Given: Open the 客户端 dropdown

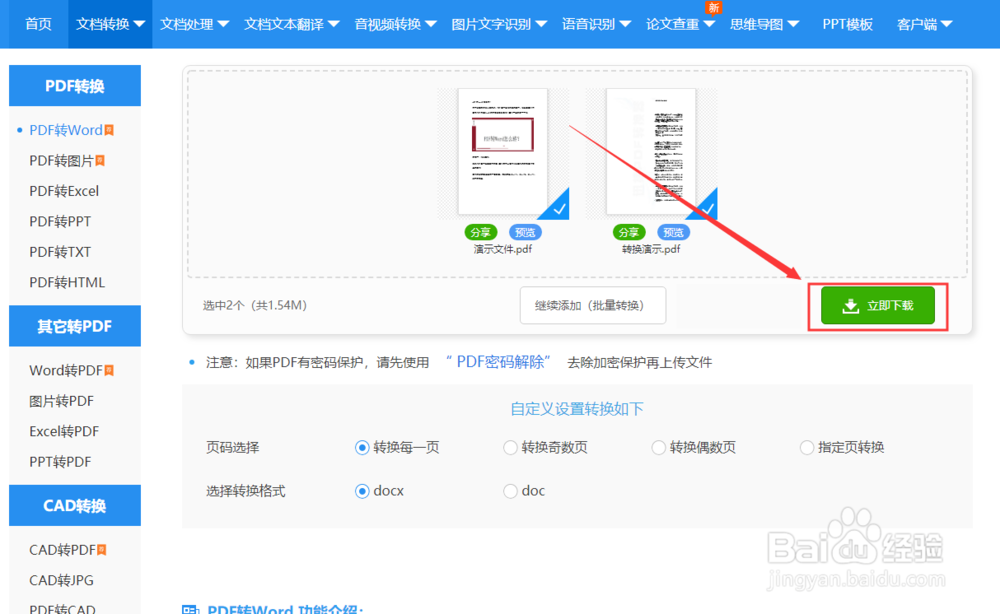Looking at the screenshot, I should pyautogui.click(x=924, y=24).
